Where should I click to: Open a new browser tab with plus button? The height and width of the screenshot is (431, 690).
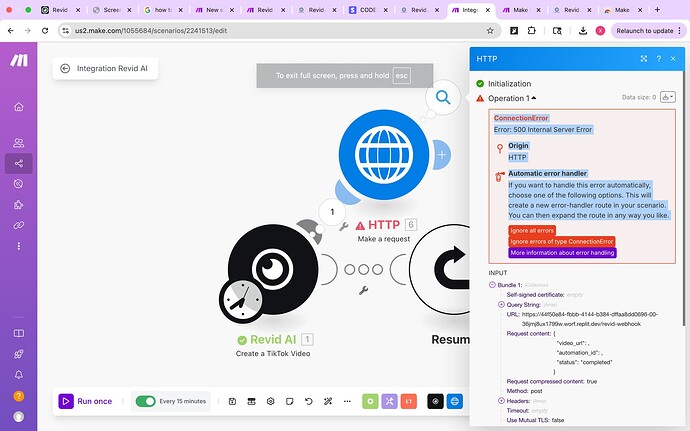[657, 9]
